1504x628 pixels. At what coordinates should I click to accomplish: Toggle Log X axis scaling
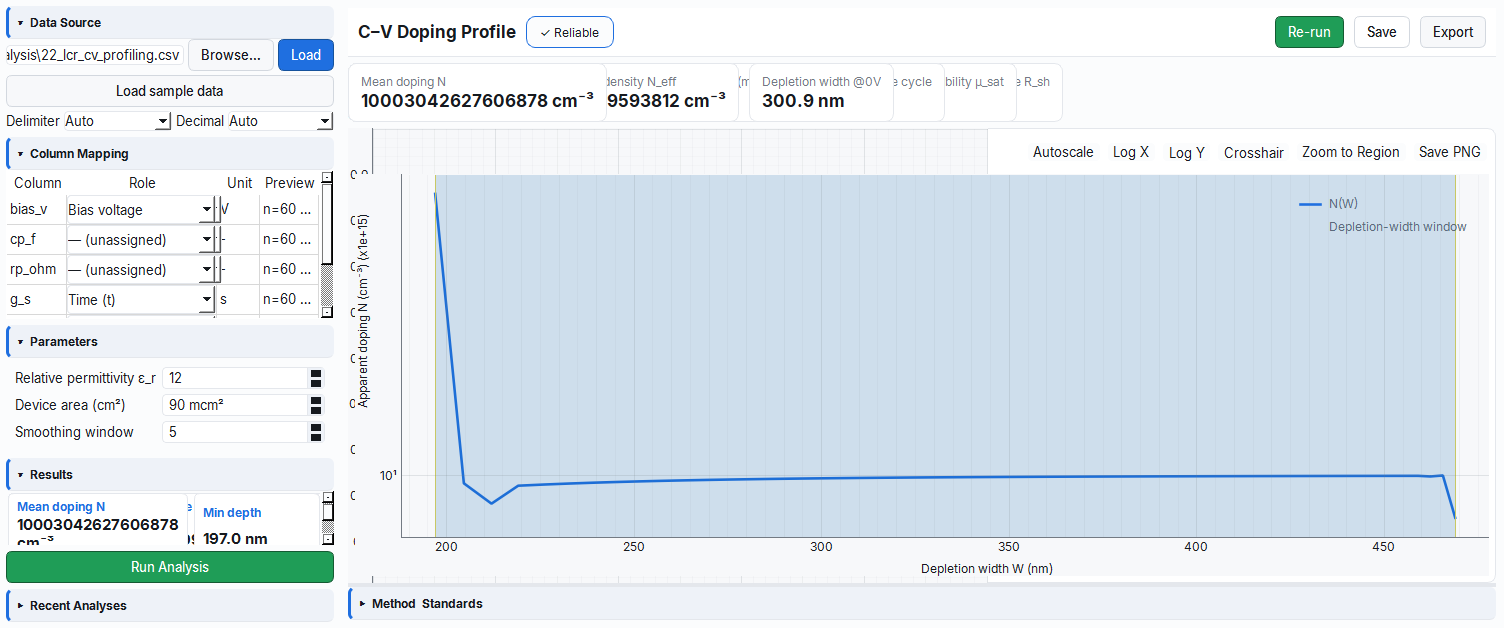coord(1131,152)
